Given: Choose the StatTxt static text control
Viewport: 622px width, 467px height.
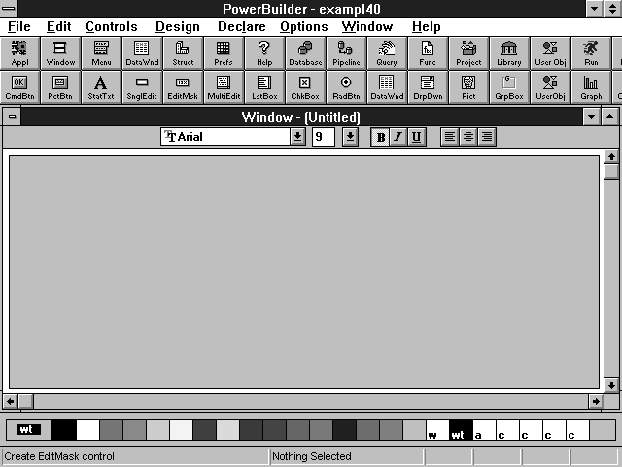Looking at the screenshot, I should [x=100, y=87].
